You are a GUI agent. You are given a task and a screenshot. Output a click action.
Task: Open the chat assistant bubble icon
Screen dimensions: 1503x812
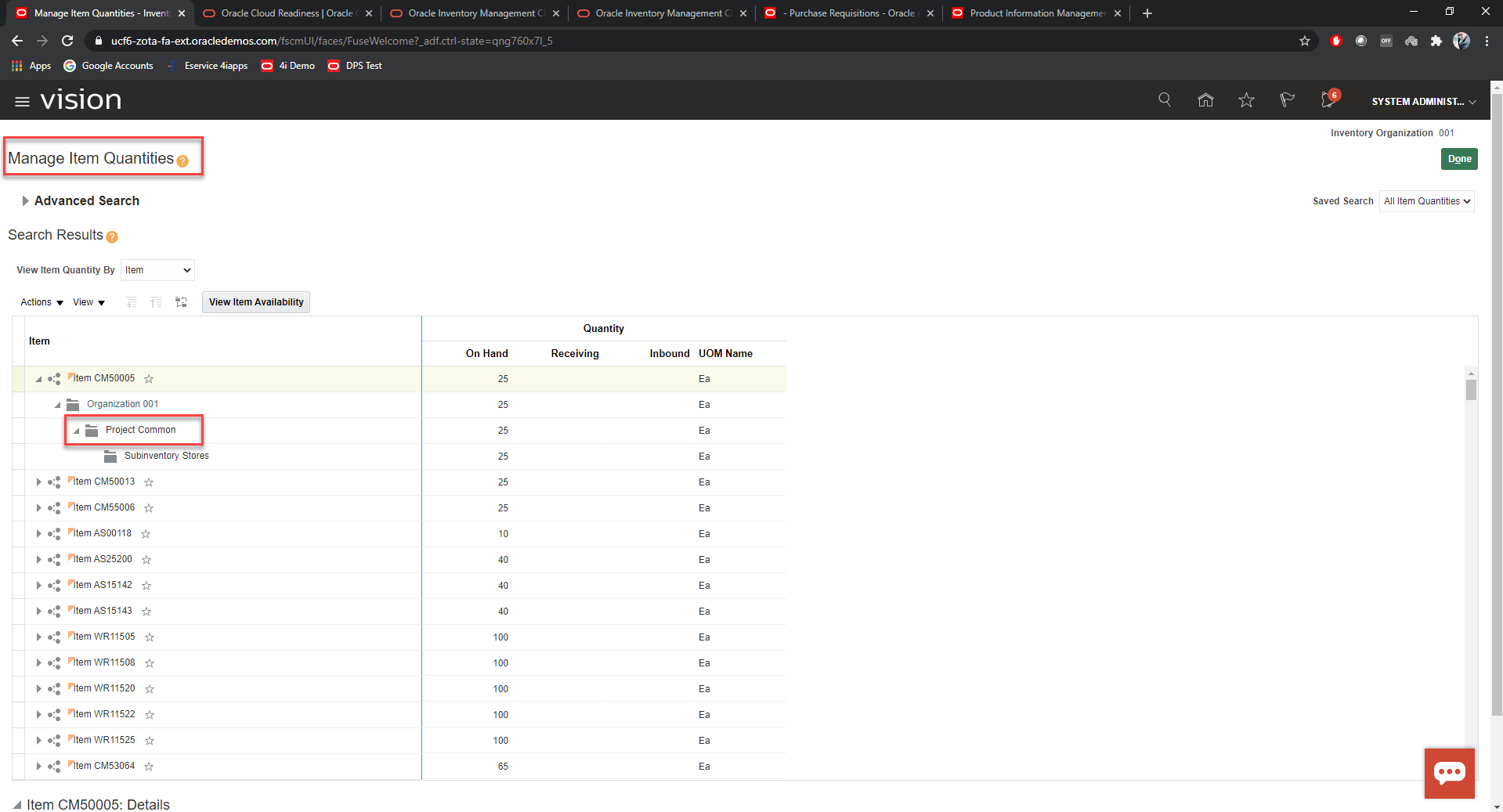click(1449, 773)
